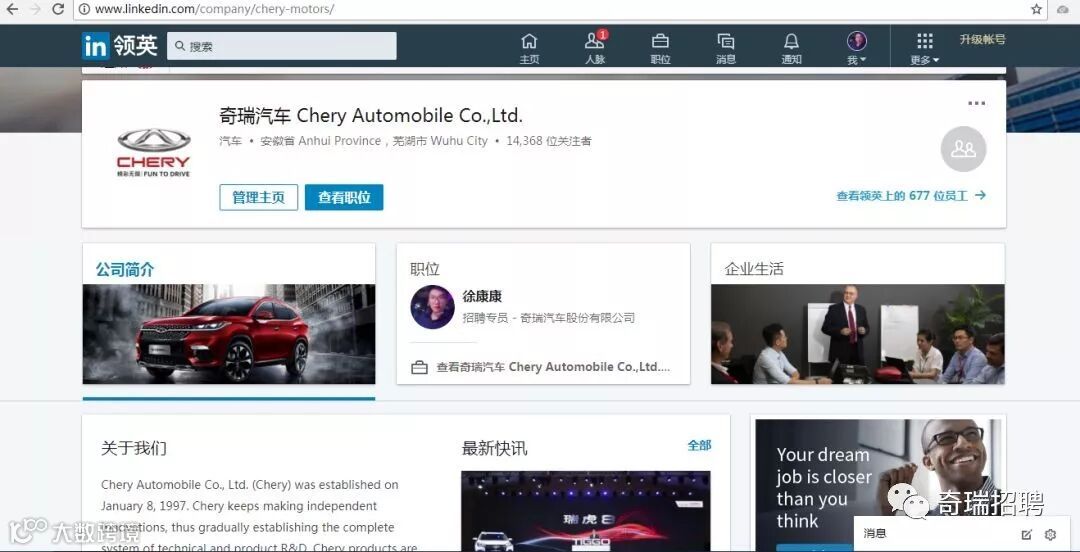Viewport: 1080px width, 552px height.
Task: Click the browser forward arrow
Action: coord(35,9)
